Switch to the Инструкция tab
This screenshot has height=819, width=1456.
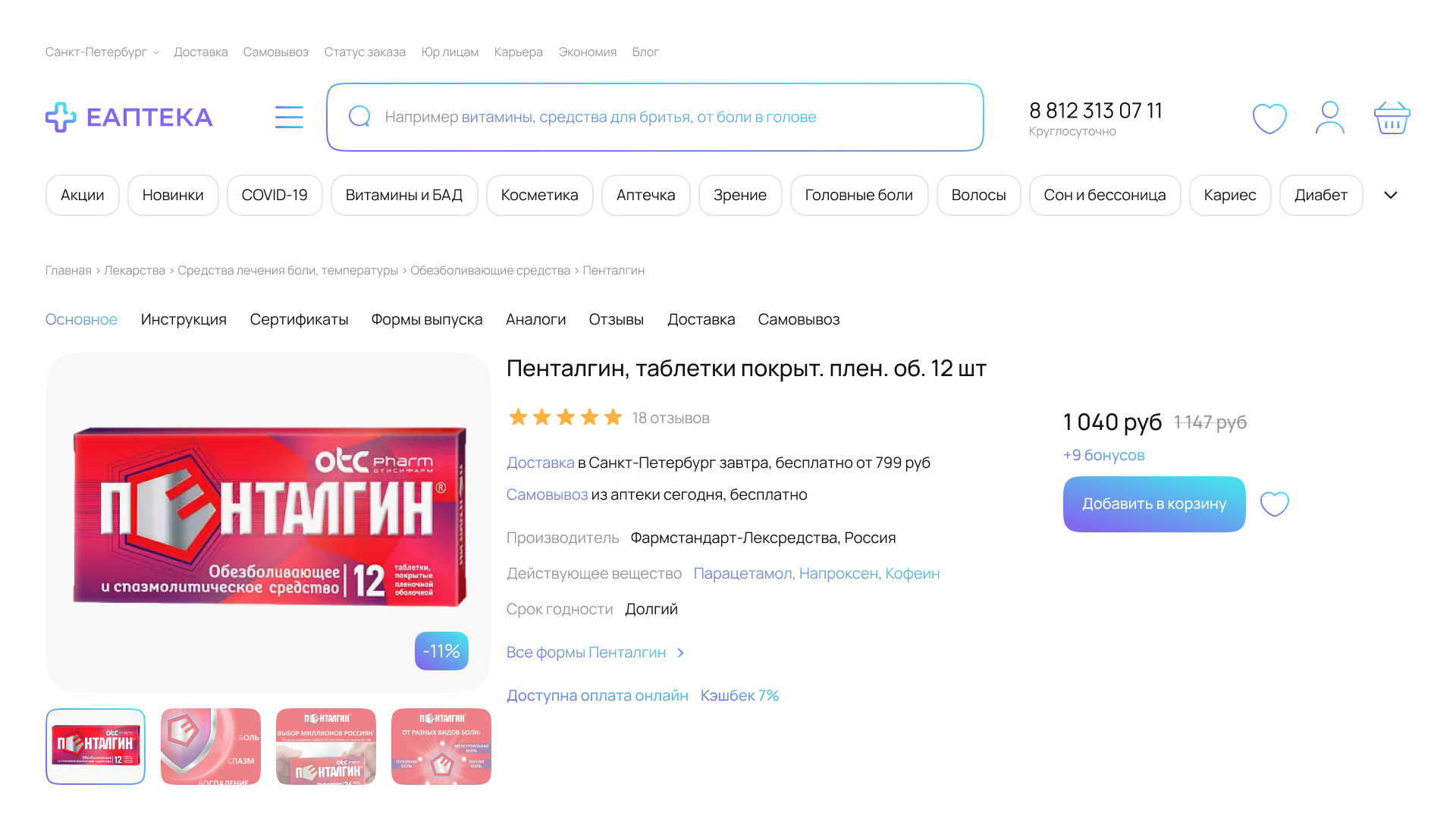pyautogui.click(x=184, y=320)
